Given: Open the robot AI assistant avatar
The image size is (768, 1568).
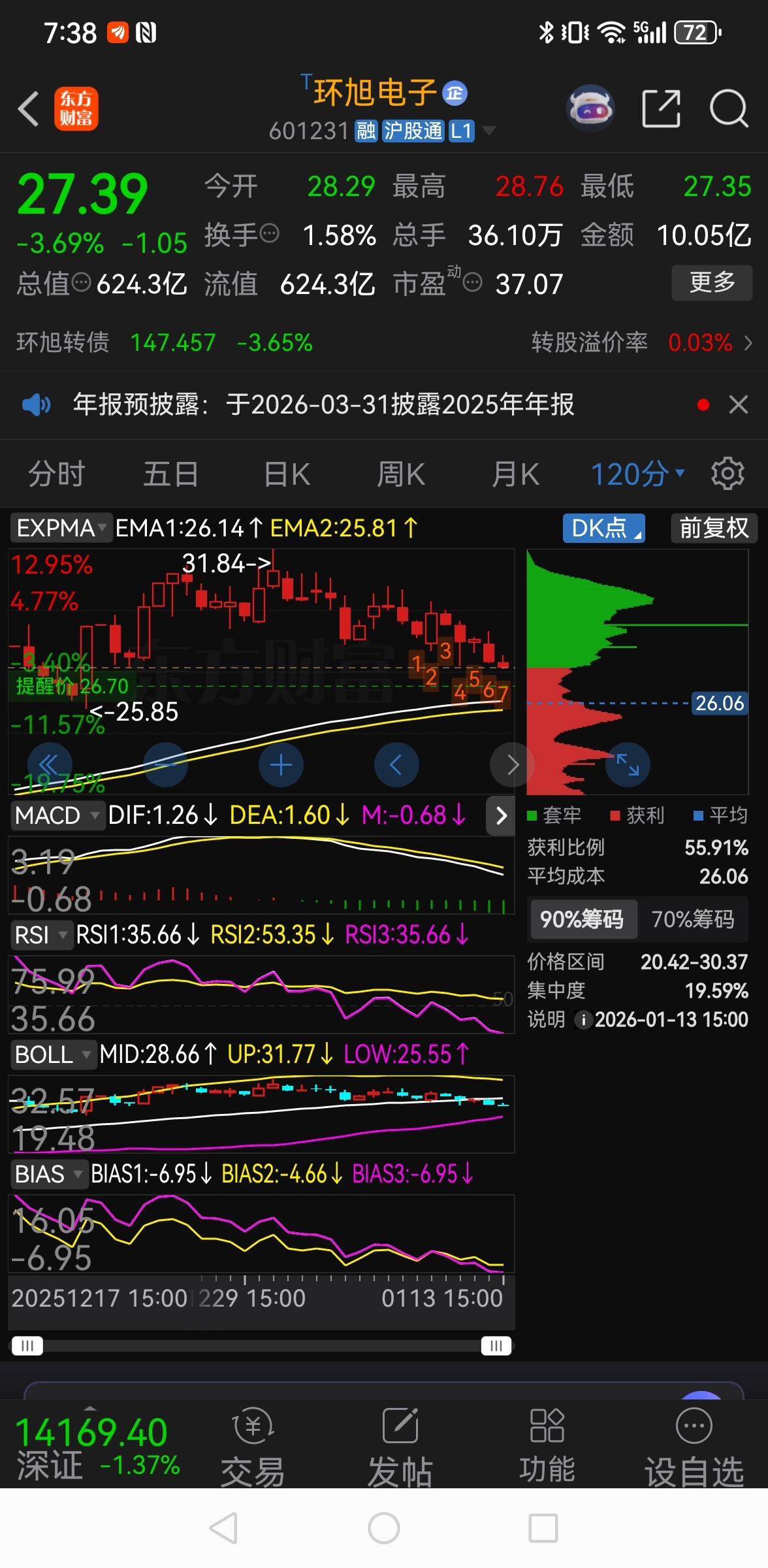Looking at the screenshot, I should click(591, 108).
